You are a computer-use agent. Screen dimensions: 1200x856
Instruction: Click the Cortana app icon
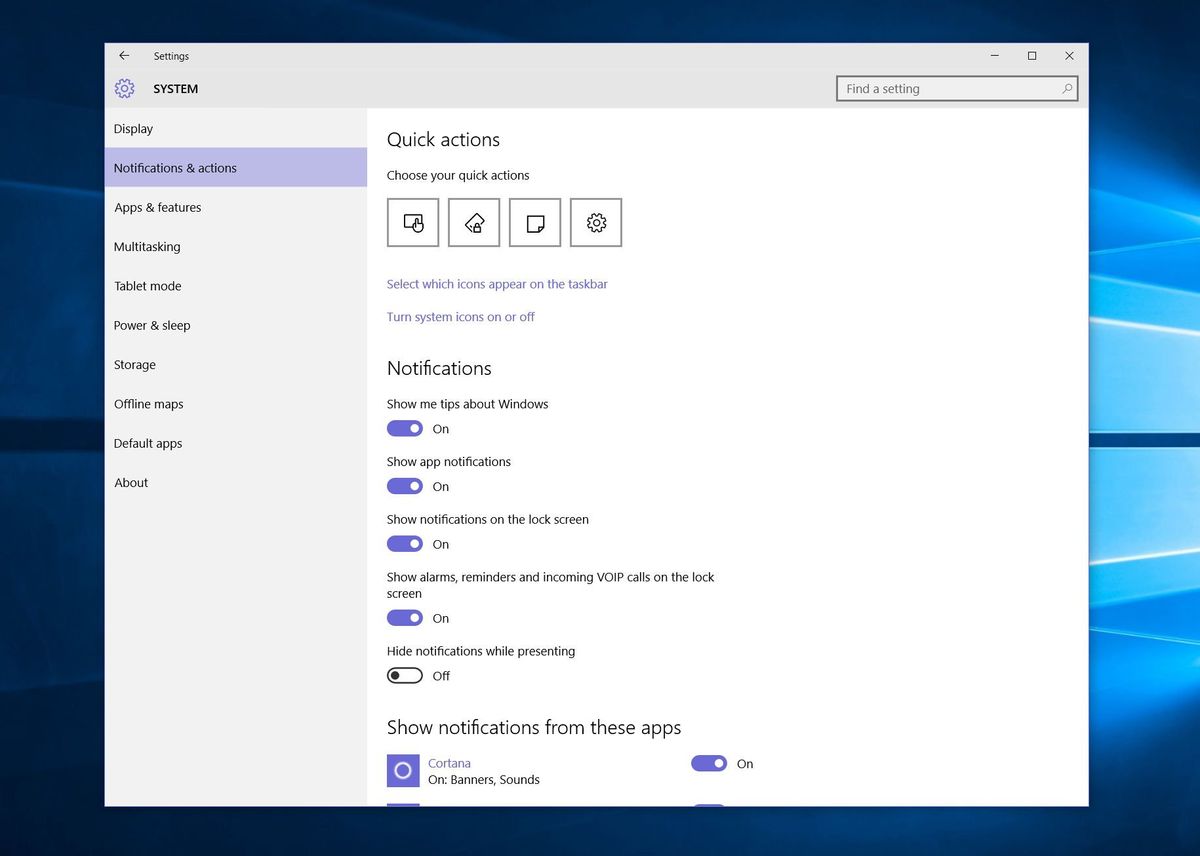pyautogui.click(x=403, y=770)
